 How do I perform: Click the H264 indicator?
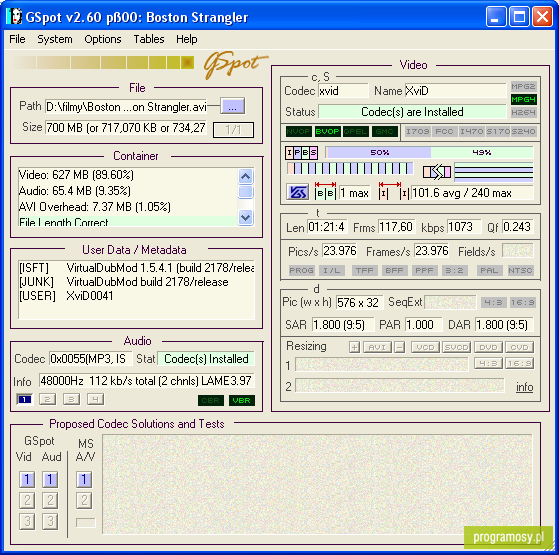(x=523, y=113)
